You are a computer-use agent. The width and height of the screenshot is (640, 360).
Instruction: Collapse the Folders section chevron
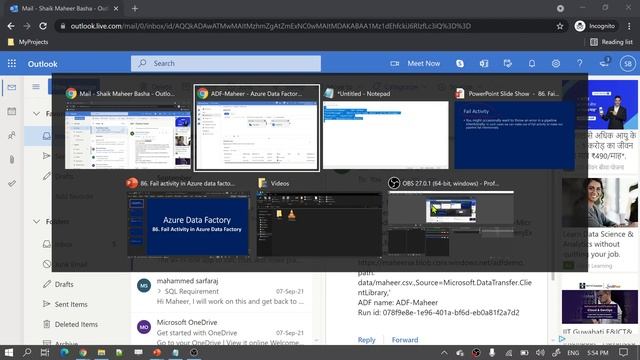point(36,221)
